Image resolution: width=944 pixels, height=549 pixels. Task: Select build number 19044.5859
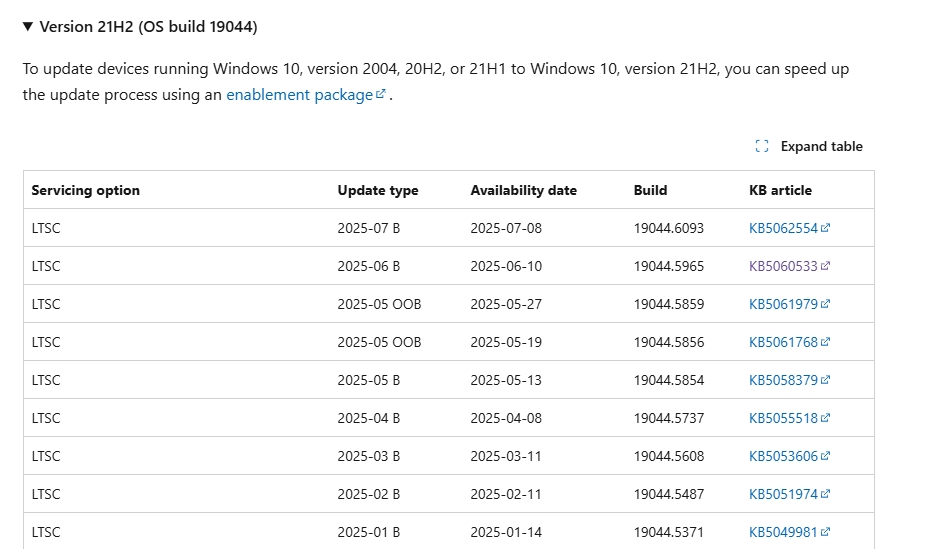pos(669,304)
